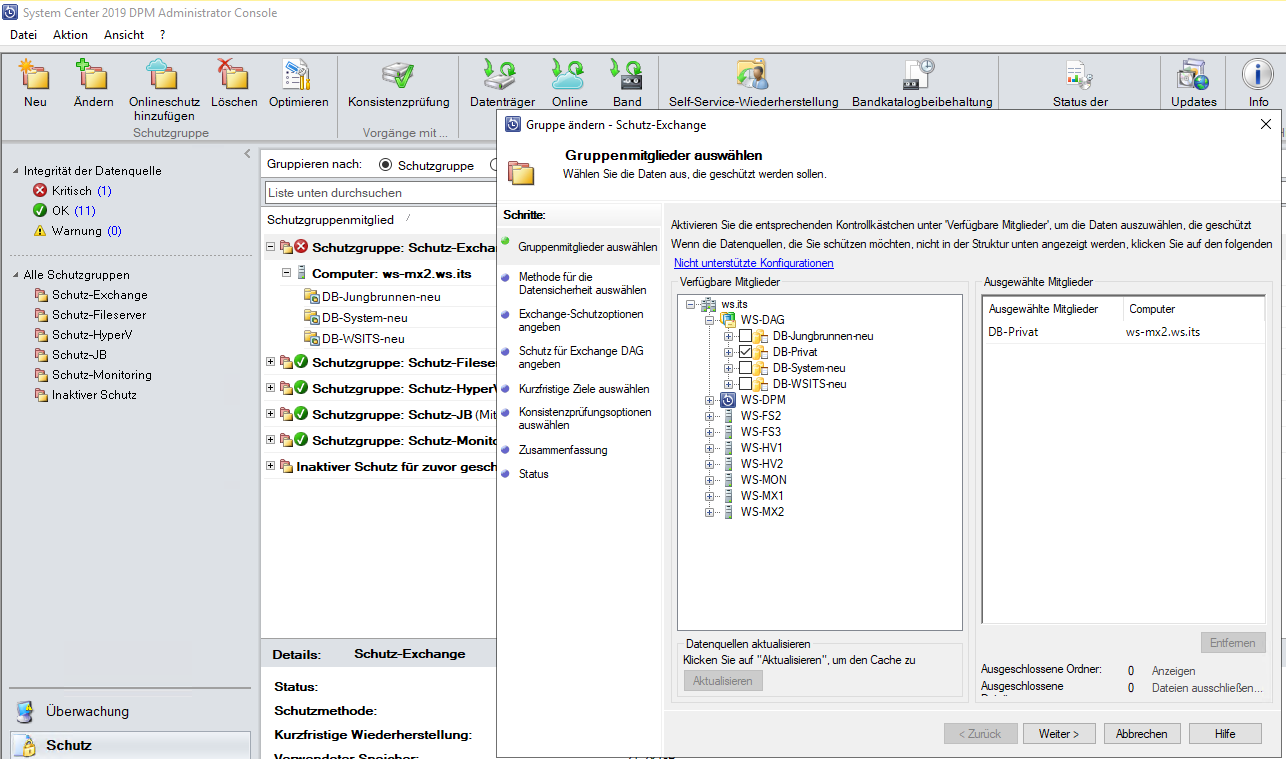Check the DB-System-neu checkbox

pyautogui.click(x=745, y=368)
